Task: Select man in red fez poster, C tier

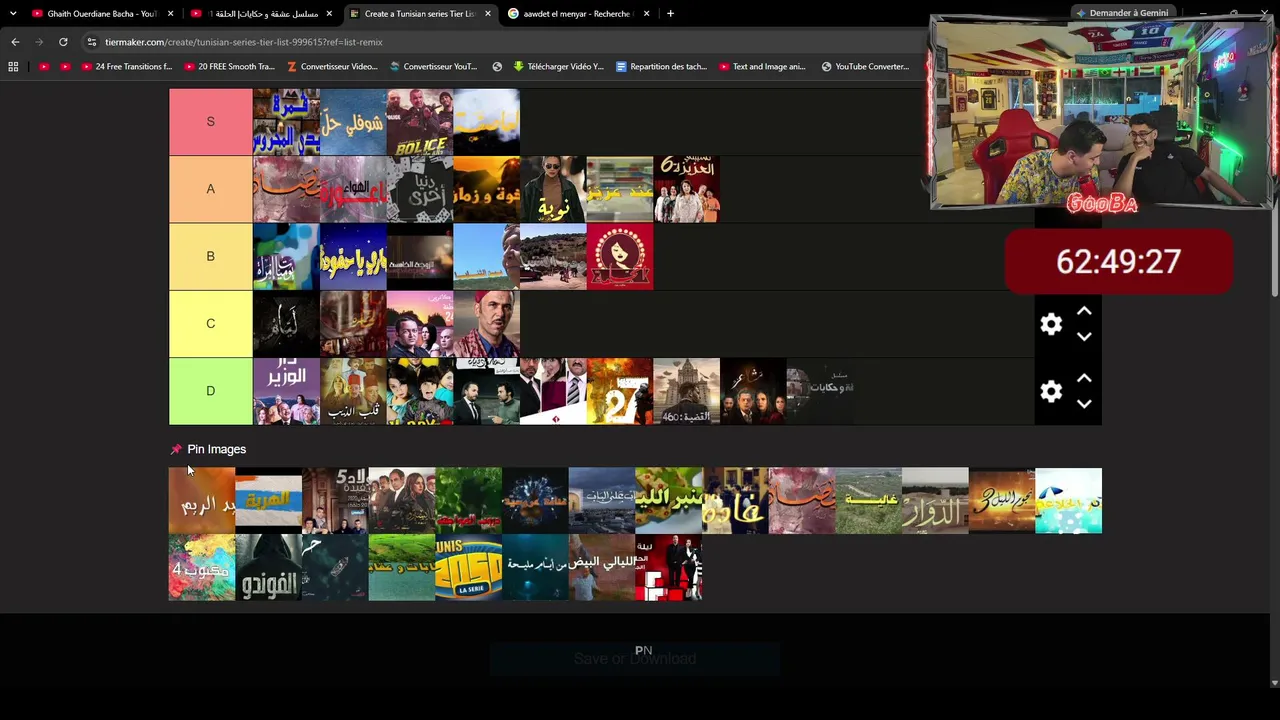Action: click(x=486, y=323)
